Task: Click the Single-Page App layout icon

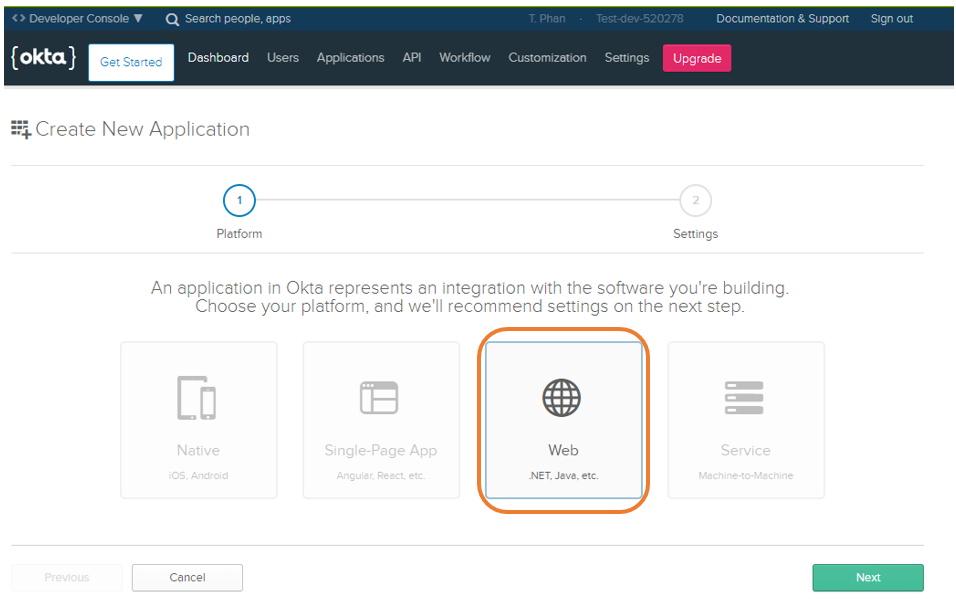Action: (379, 398)
